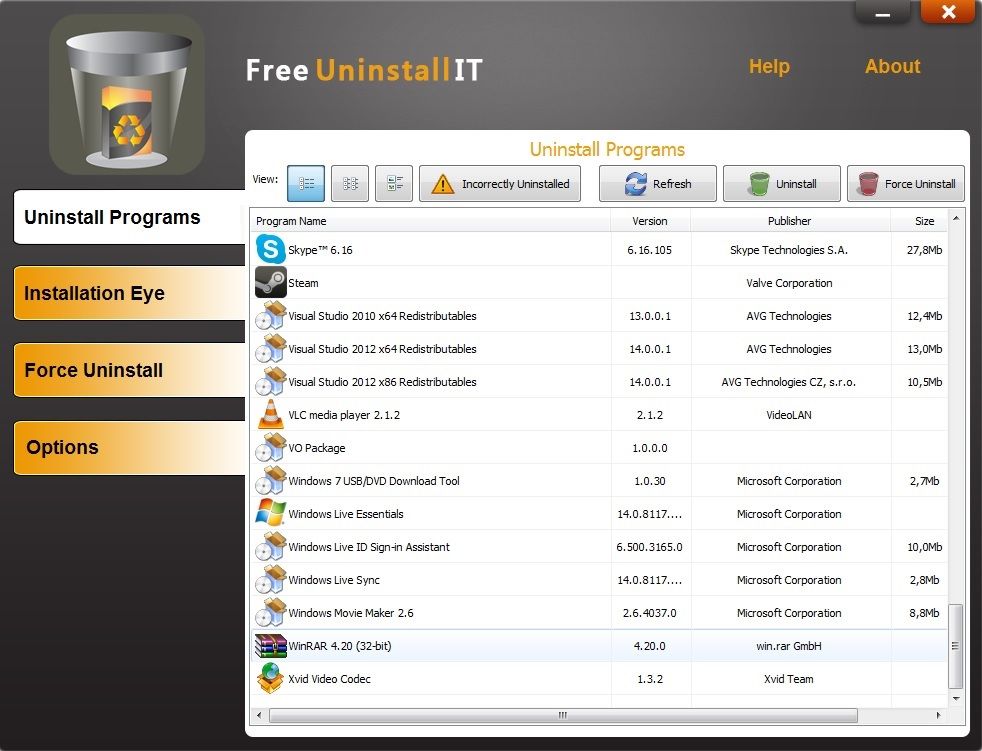The height and width of the screenshot is (751, 982).
Task: Select Visual Studio 2012 x64 Redistributables
Action: tap(382, 349)
